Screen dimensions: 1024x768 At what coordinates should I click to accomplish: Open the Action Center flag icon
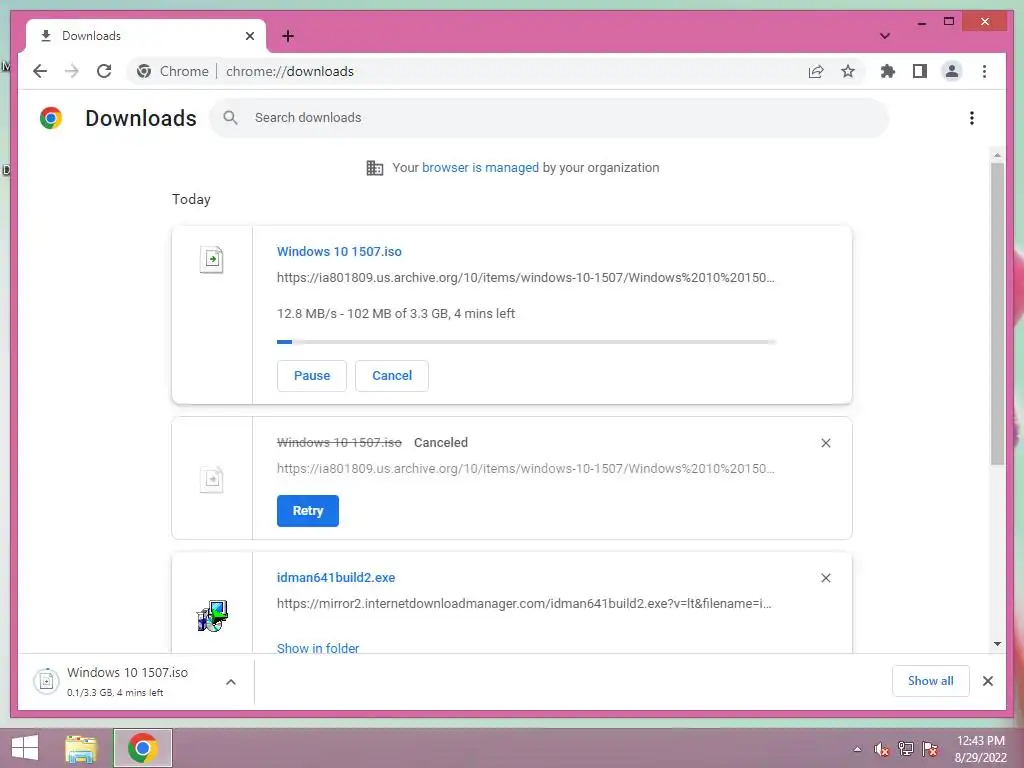[930, 749]
